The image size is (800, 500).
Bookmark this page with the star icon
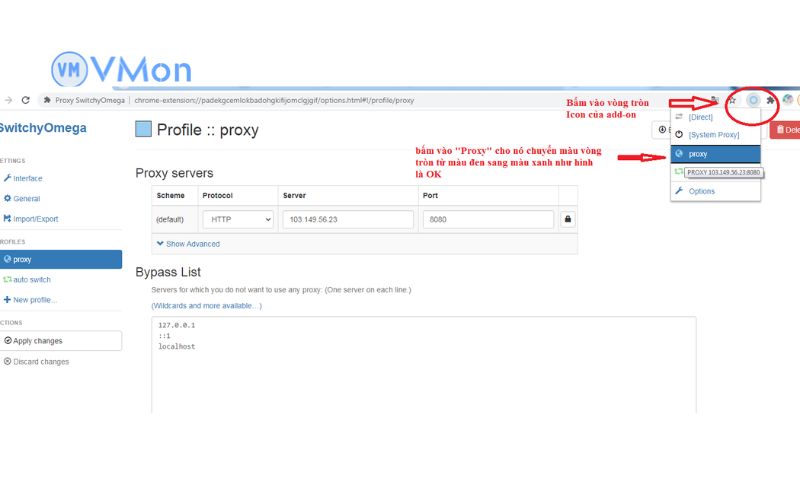[732, 100]
